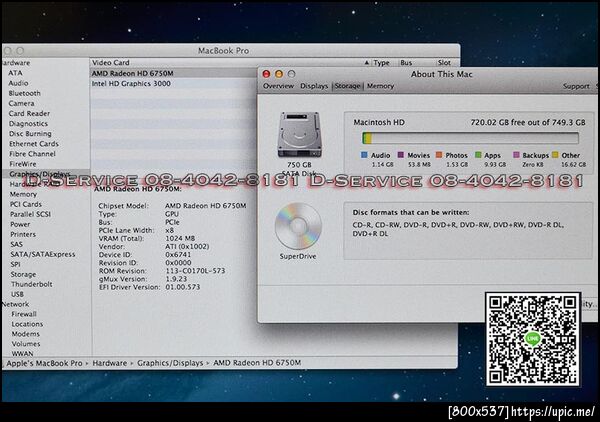
Task: Select Fibre Channel in the sidebar
Action: click(x=33, y=154)
